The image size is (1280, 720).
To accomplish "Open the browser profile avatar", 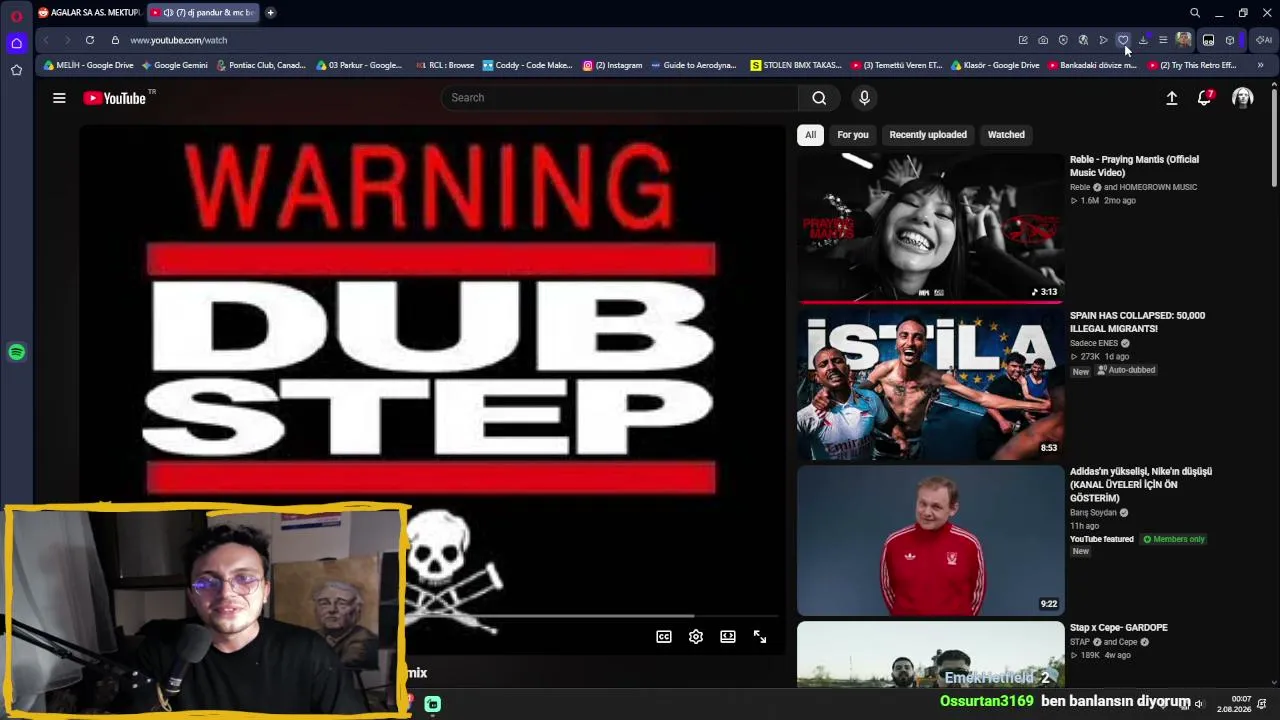I will pos(1184,40).
